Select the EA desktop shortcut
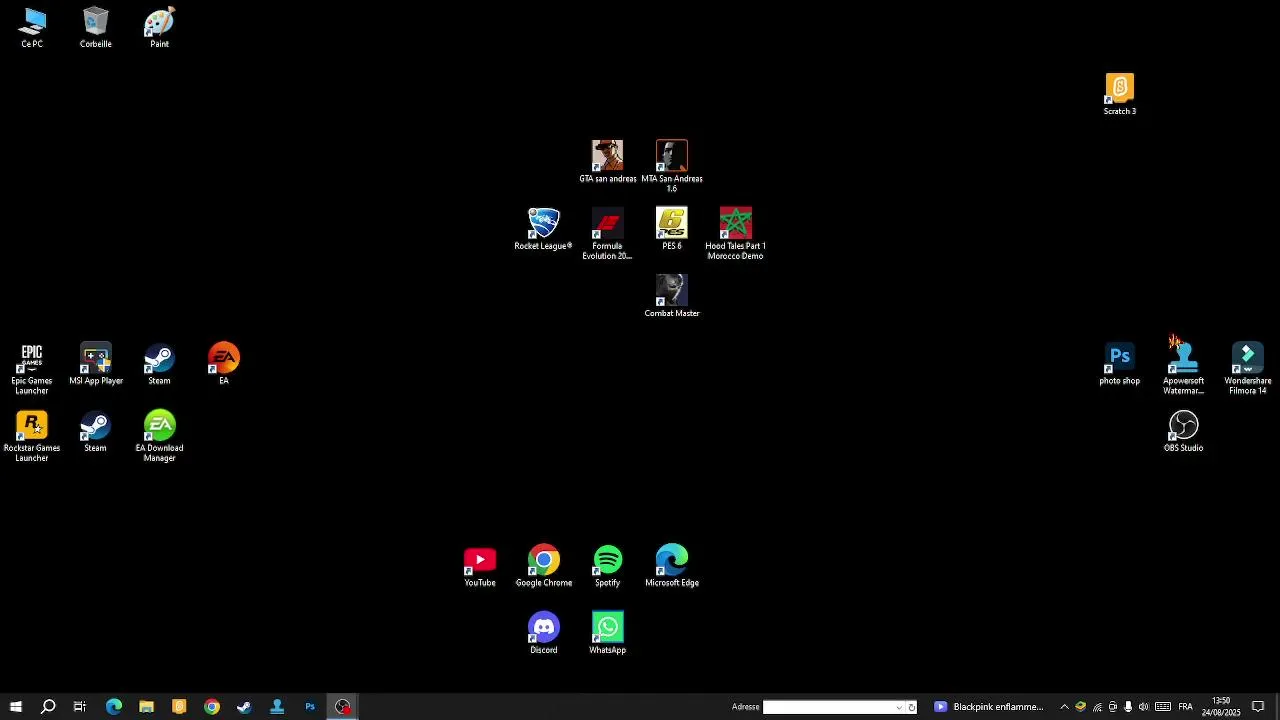 (x=224, y=364)
